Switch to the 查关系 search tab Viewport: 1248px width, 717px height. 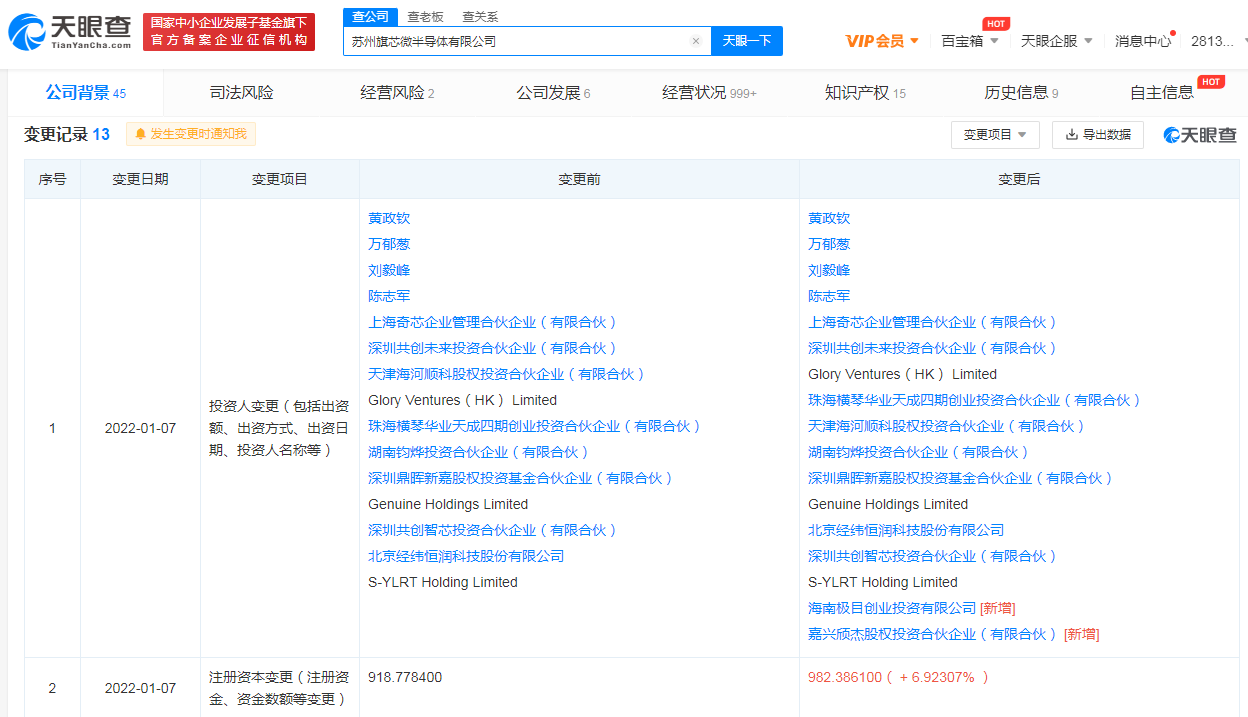(x=480, y=17)
